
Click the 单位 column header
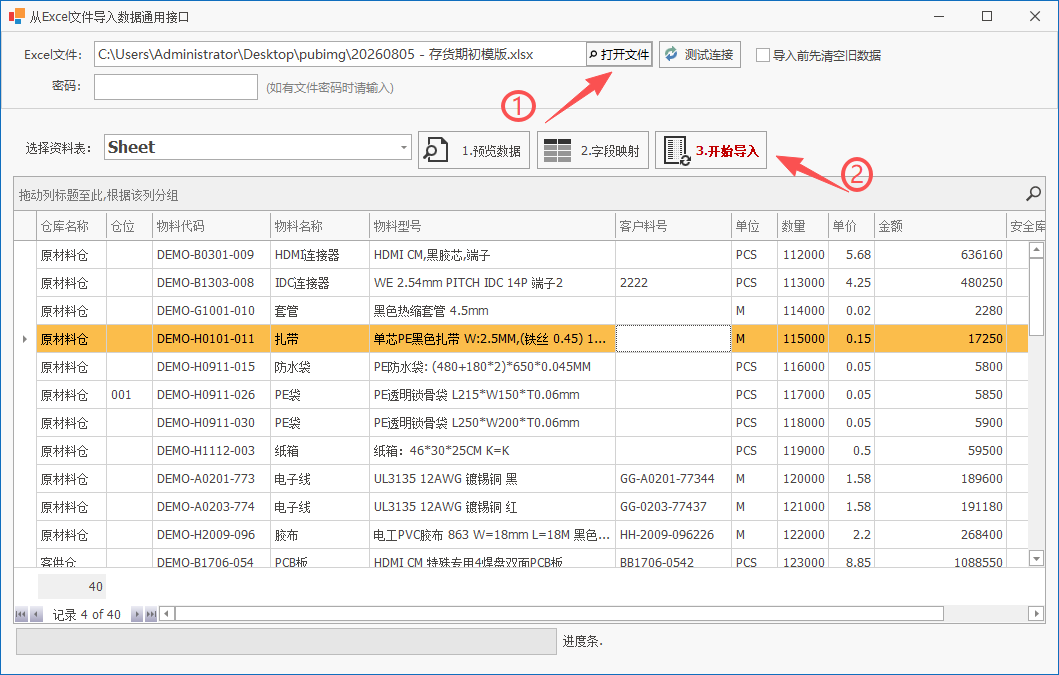(754, 226)
